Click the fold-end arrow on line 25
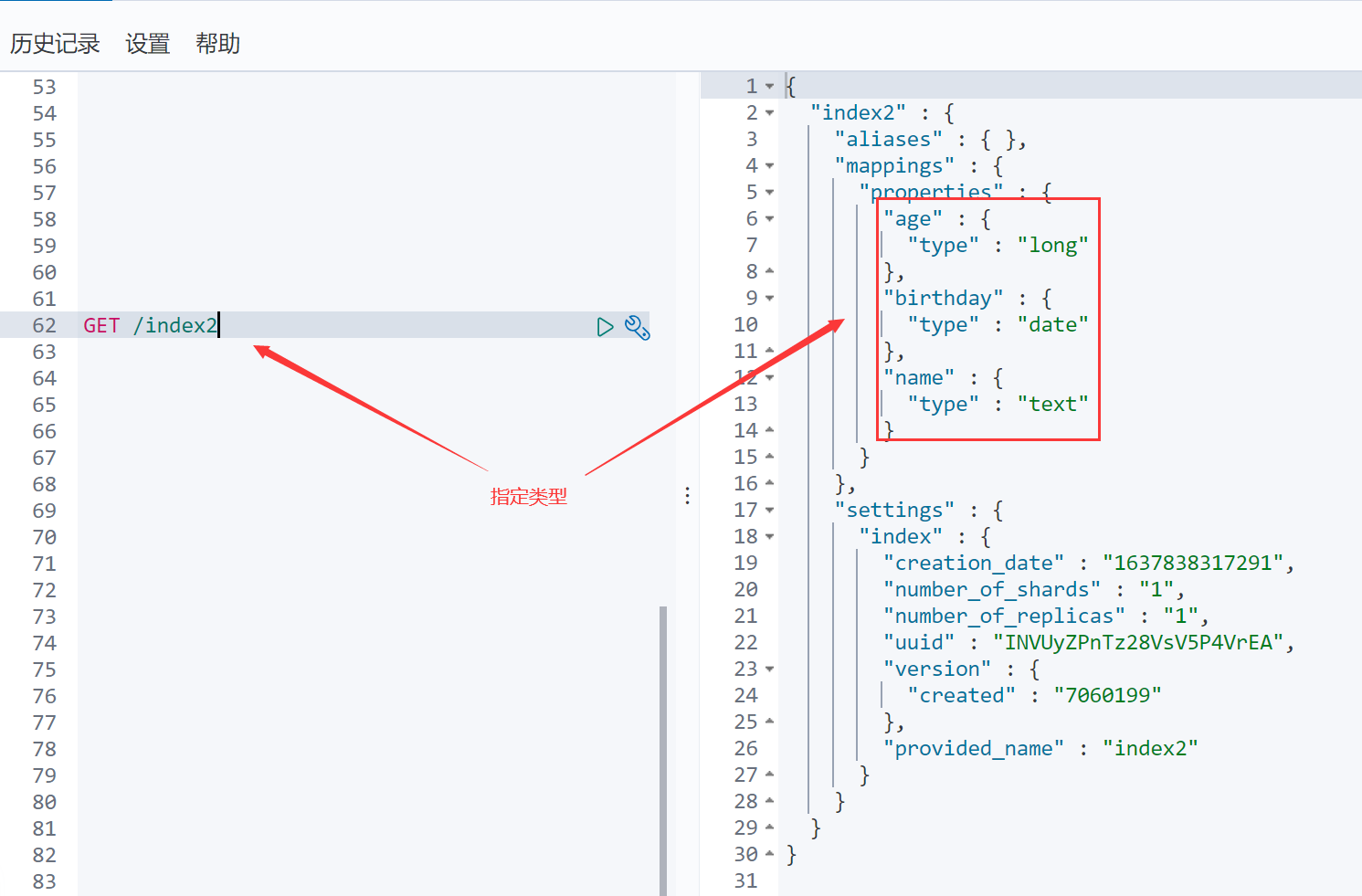The height and width of the screenshot is (896, 1362). click(x=769, y=722)
